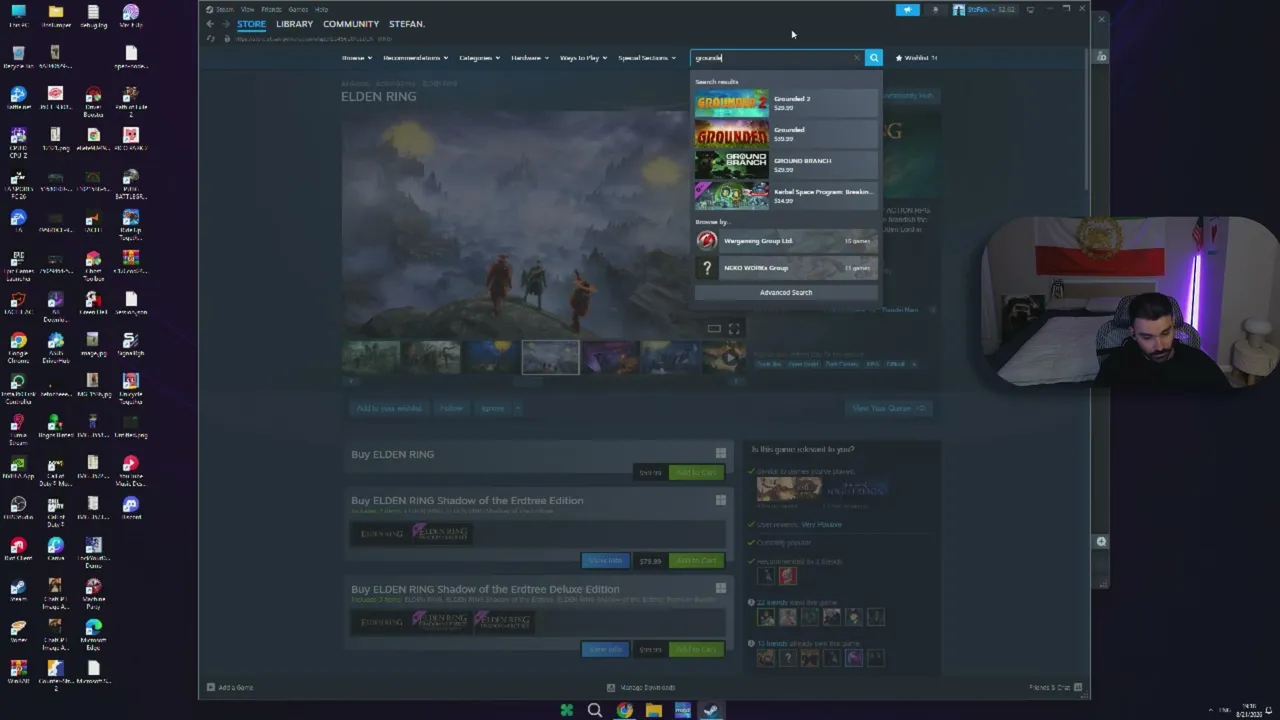1280x720 pixels.
Task: Open the Google Chrome desktop shortcut
Action: 18,345
